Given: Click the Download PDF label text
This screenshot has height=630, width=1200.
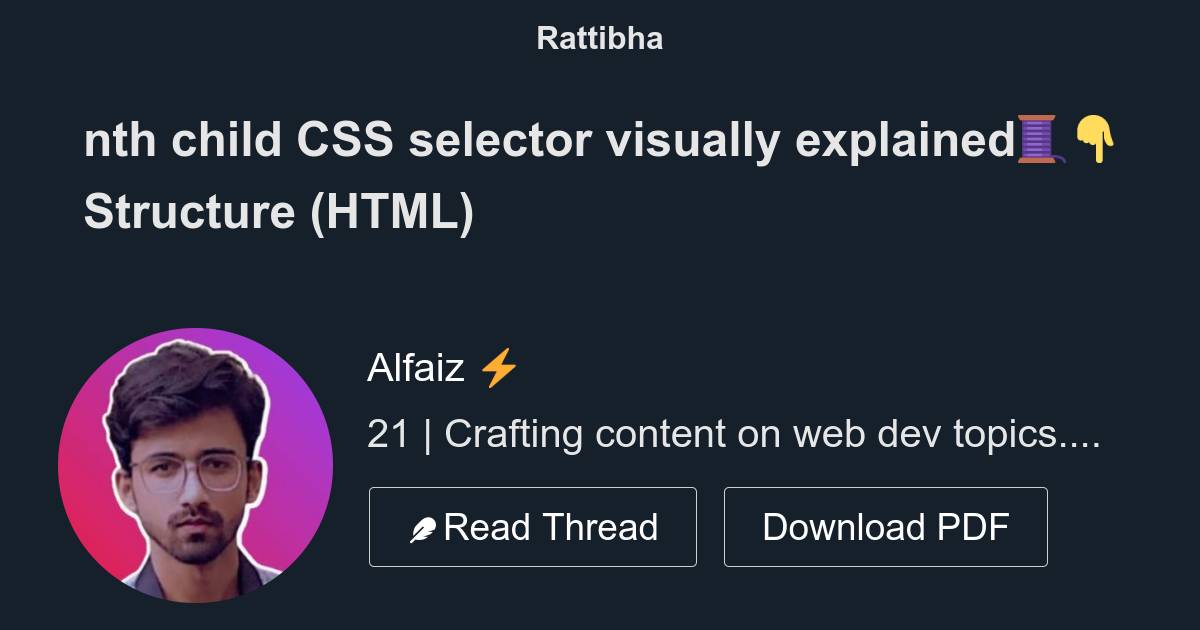Looking at the screenshot, I should click(x=886, y=526).
